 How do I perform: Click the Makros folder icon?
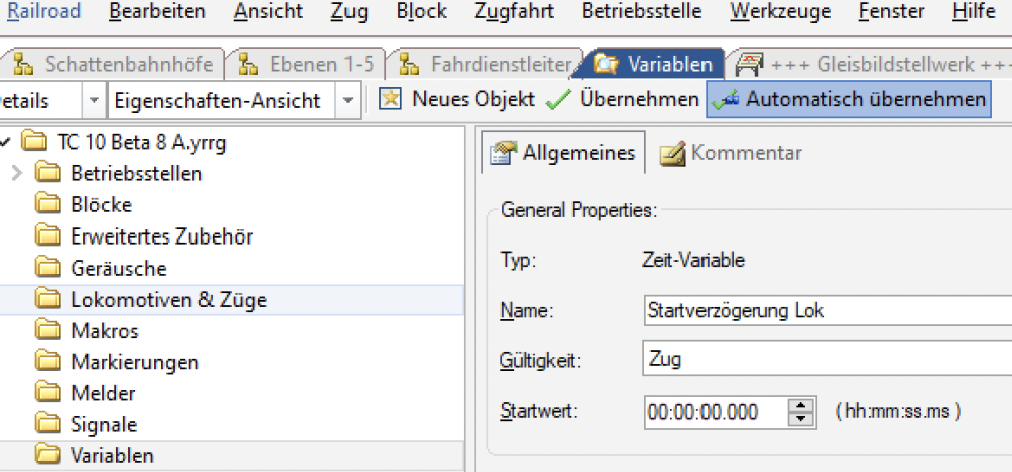48,330
